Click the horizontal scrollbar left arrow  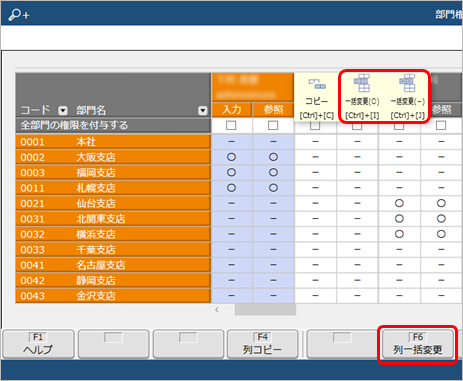point(217,310)
